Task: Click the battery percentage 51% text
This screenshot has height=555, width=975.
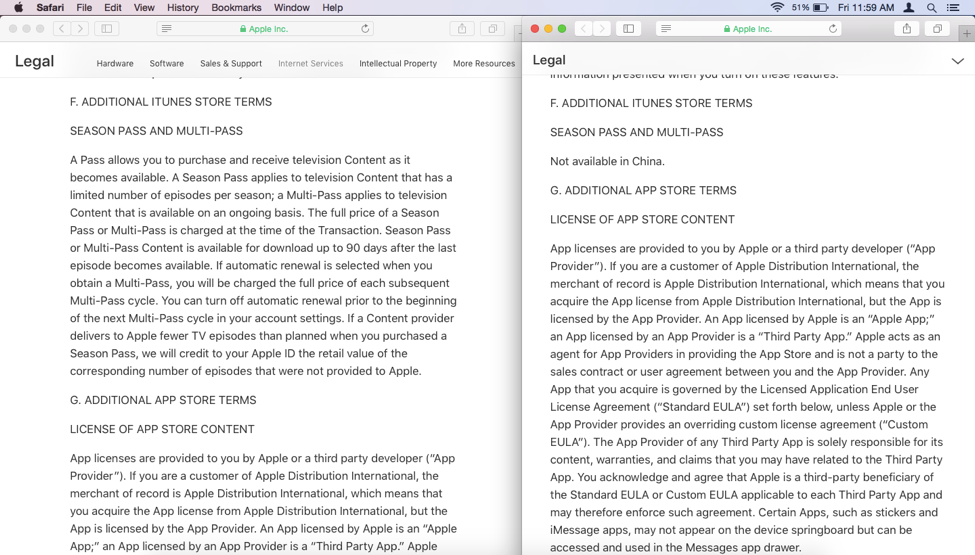Action: coord(800,7)
